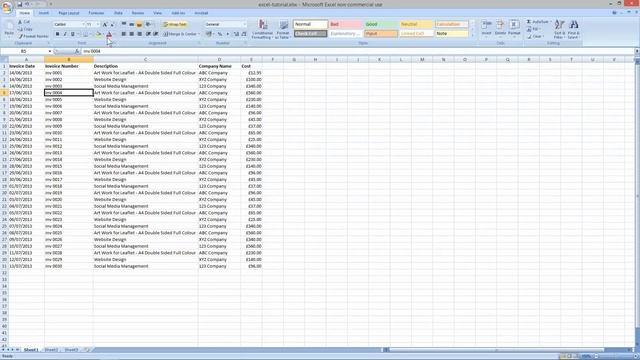The image size is (640, 360).
Task: Switch to the View tab
Action: click(158, 13)
